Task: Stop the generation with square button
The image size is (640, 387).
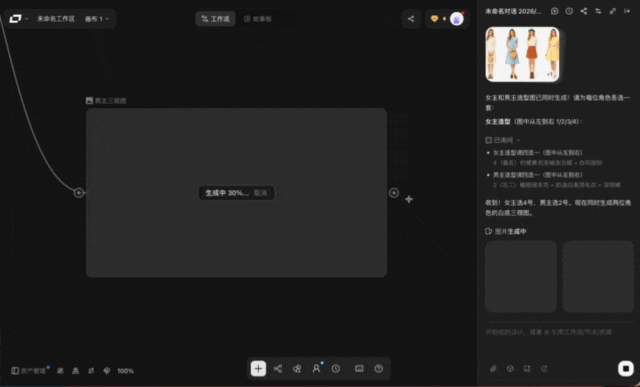Action: pos(626,368)
